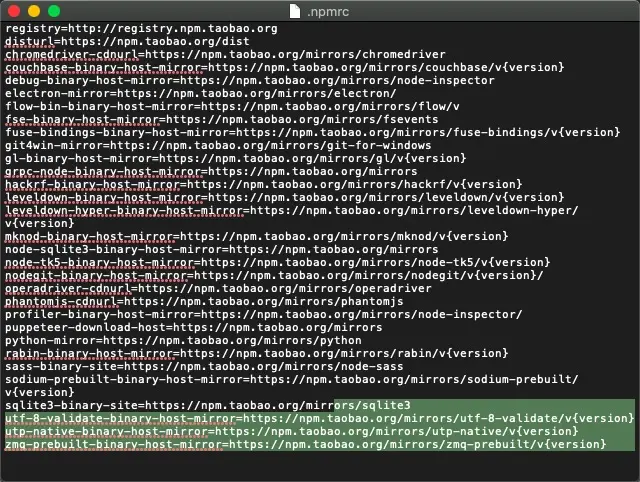Click the highlighted zmq-prebuilt-binary-host-mirror line
640x482 pixels.
[306, 444]
